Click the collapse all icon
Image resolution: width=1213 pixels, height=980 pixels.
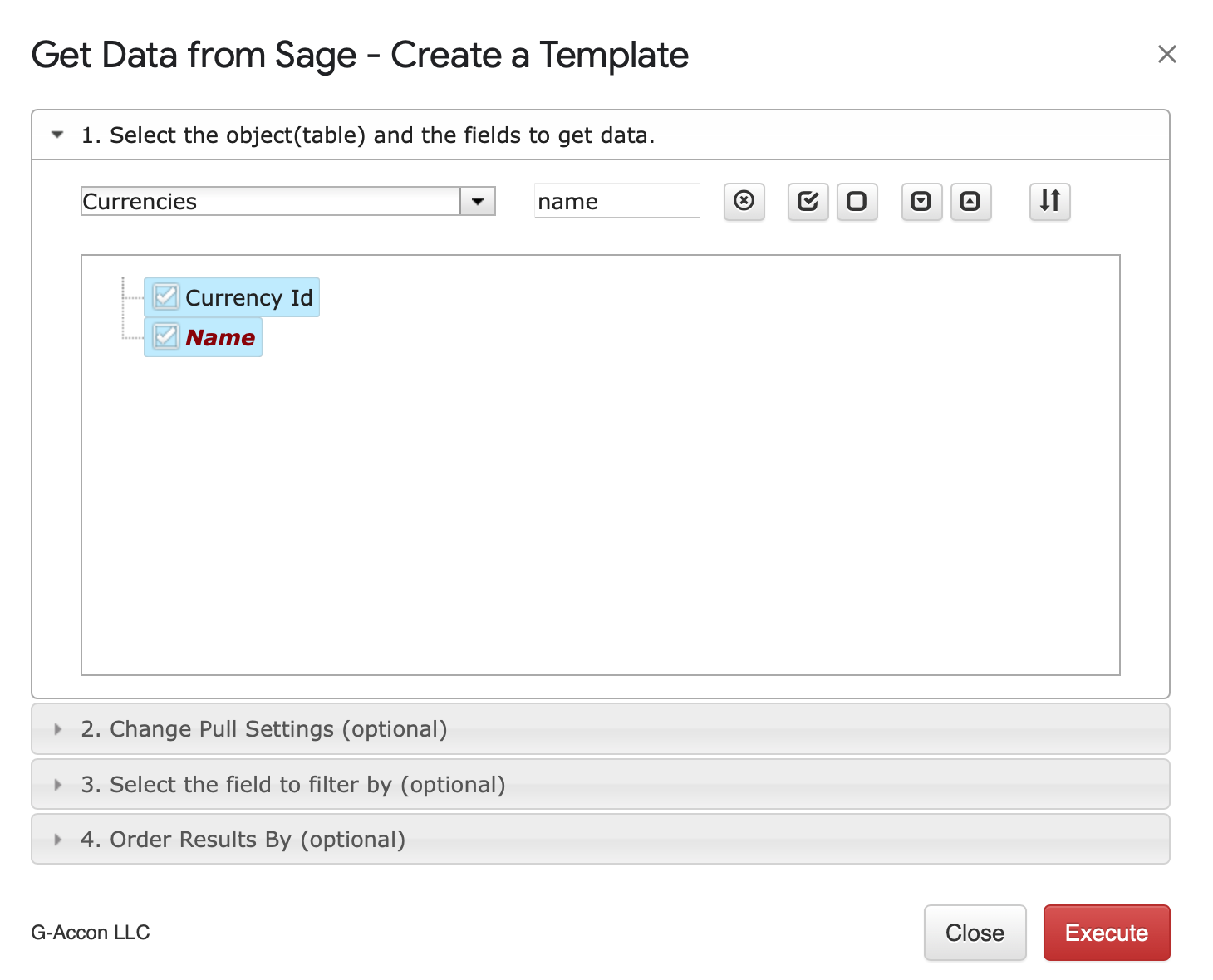[x=970, y=202]
